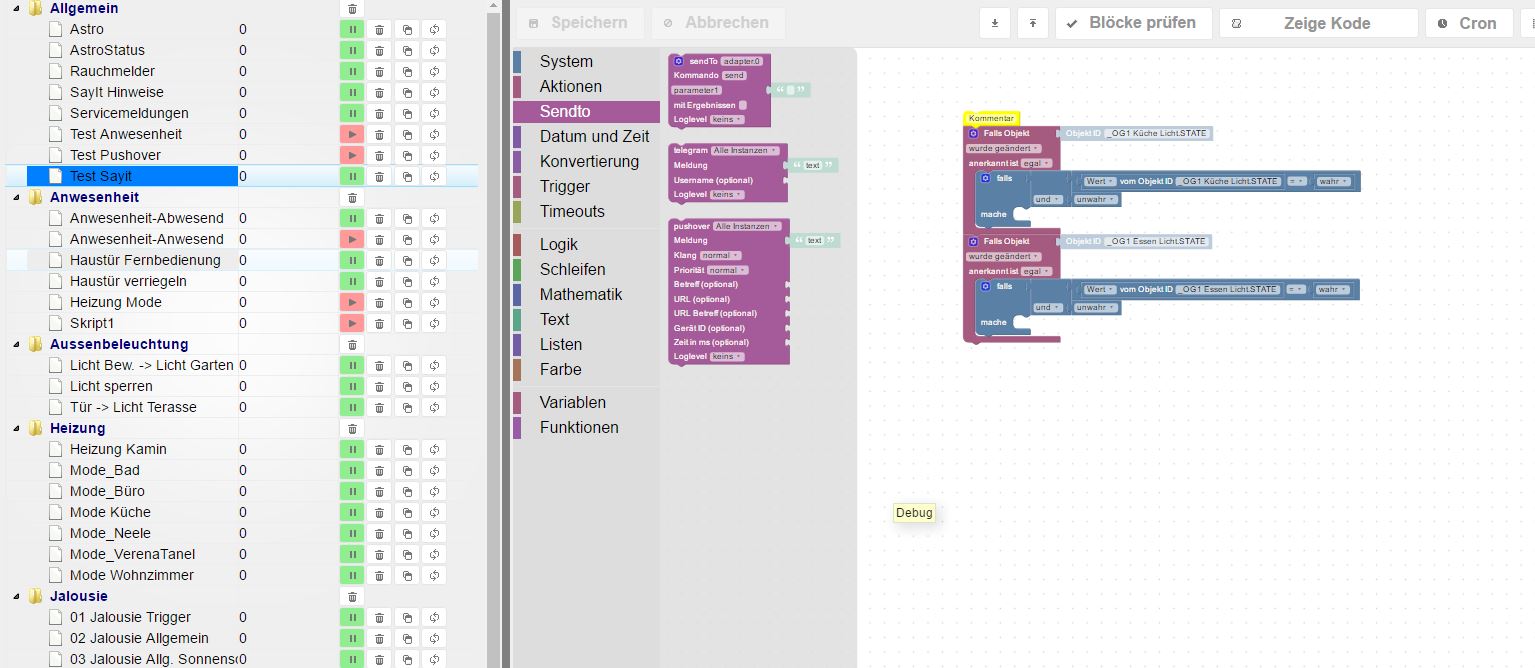Click the Cron button
Viewport: 1535px width, 668px height.
(1468, 23)
